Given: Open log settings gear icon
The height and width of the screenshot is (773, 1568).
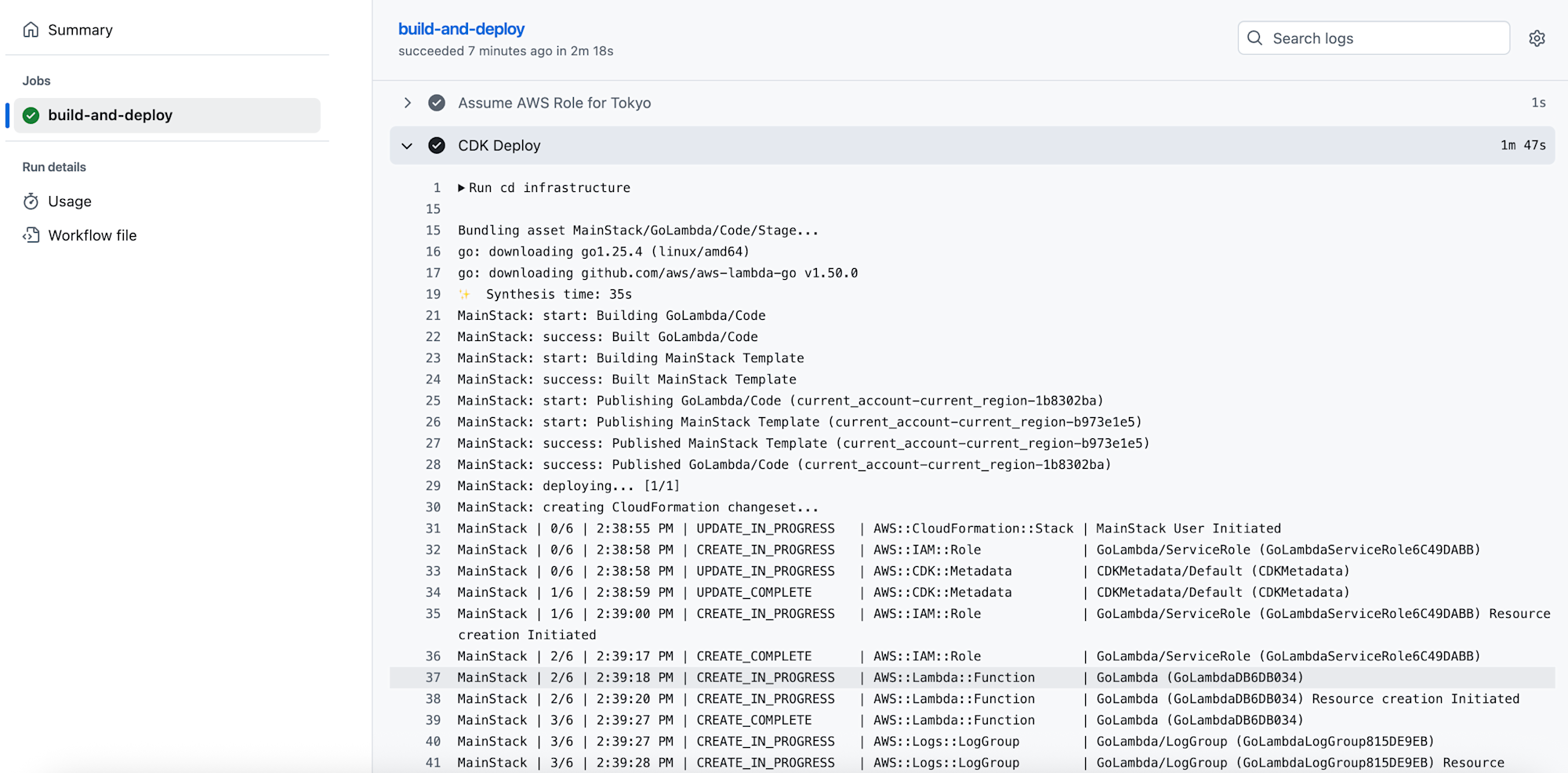Looking at the screenshot, I should pyautogui.click(x=1537, y=38).
